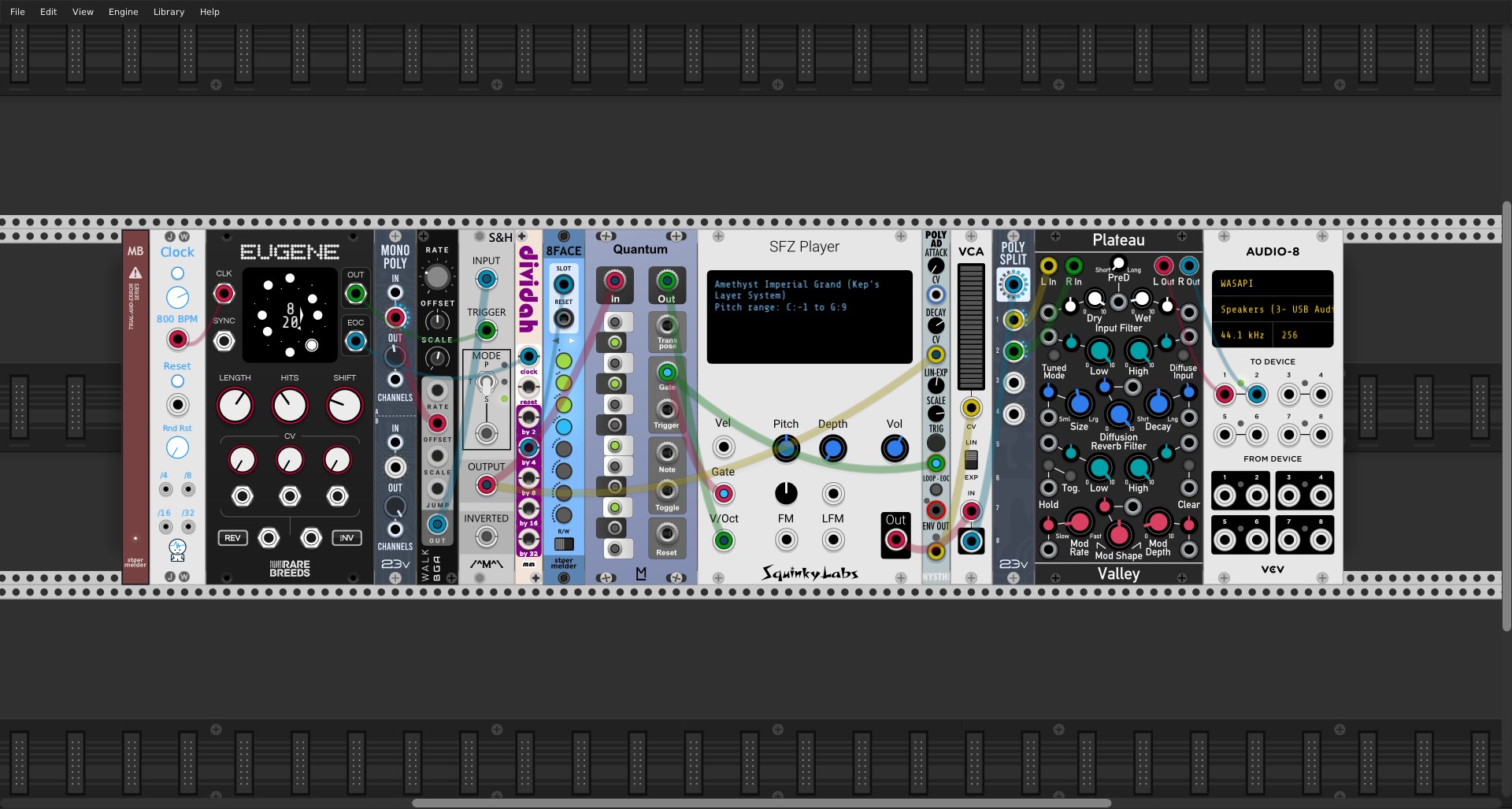This screenshot has height=809, width=1512.
Task: Click the Quantum In jack
Action: (x=615, y=280)
